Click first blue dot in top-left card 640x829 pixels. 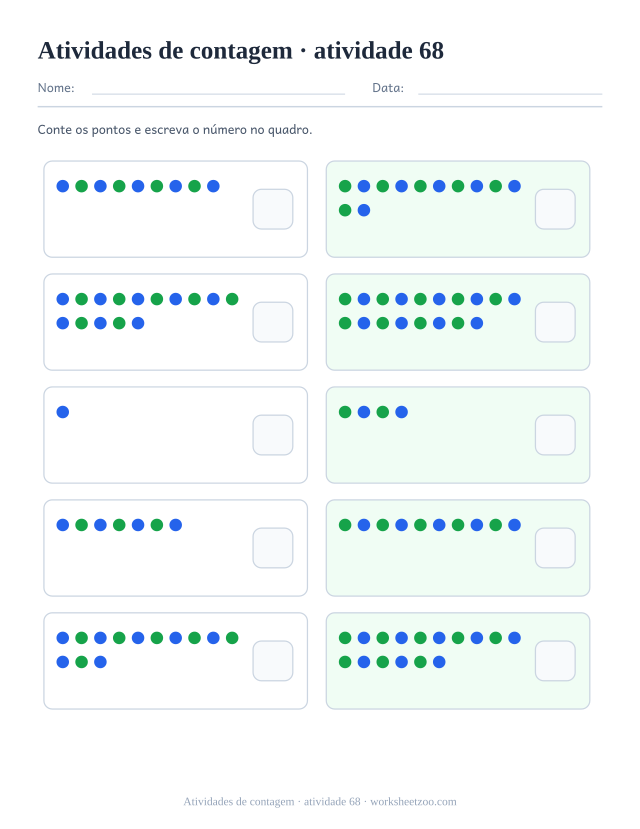click(x=63, y=186)
